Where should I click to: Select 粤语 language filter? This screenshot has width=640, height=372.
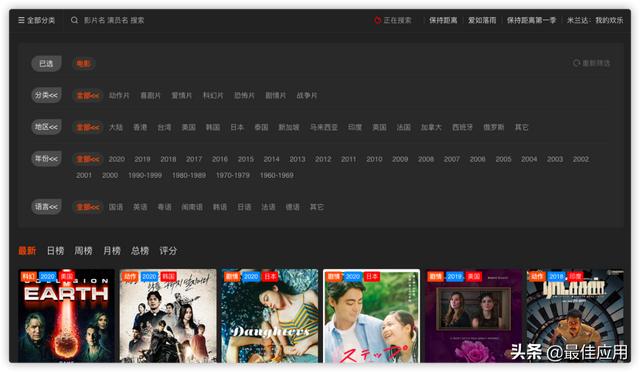coord(164,207)
